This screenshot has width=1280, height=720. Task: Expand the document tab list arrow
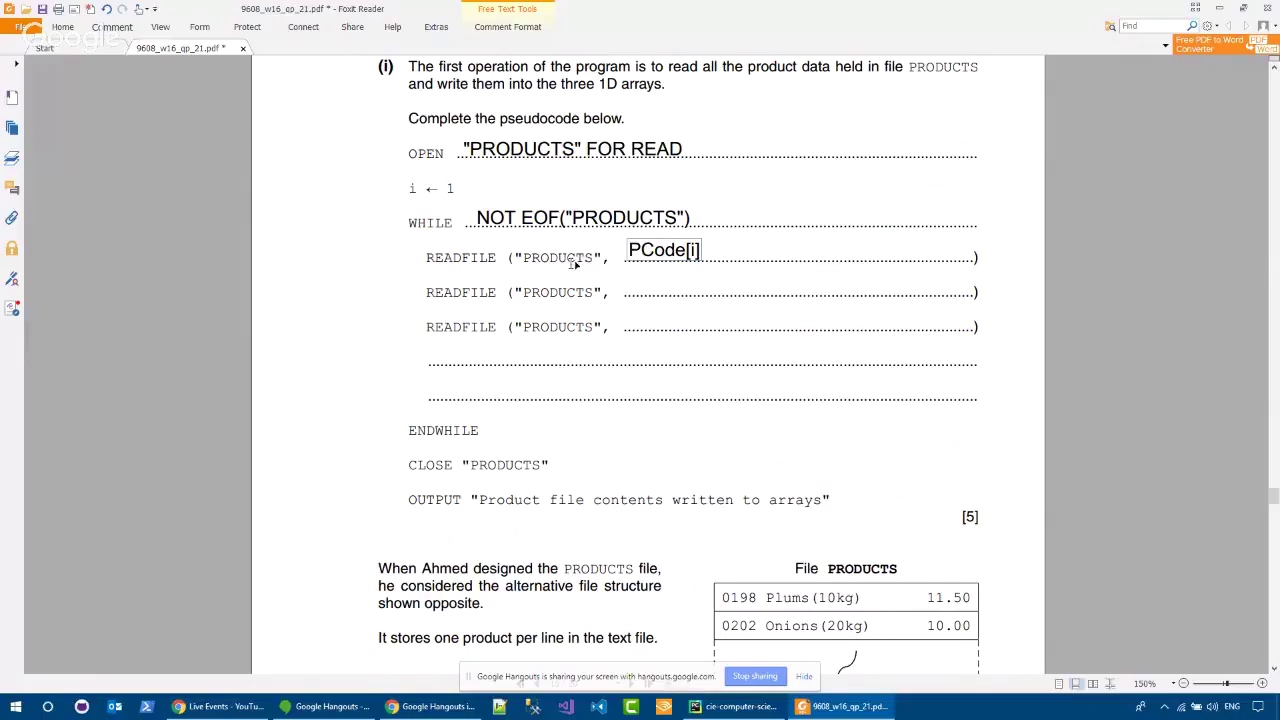[x=1165, y=46]
